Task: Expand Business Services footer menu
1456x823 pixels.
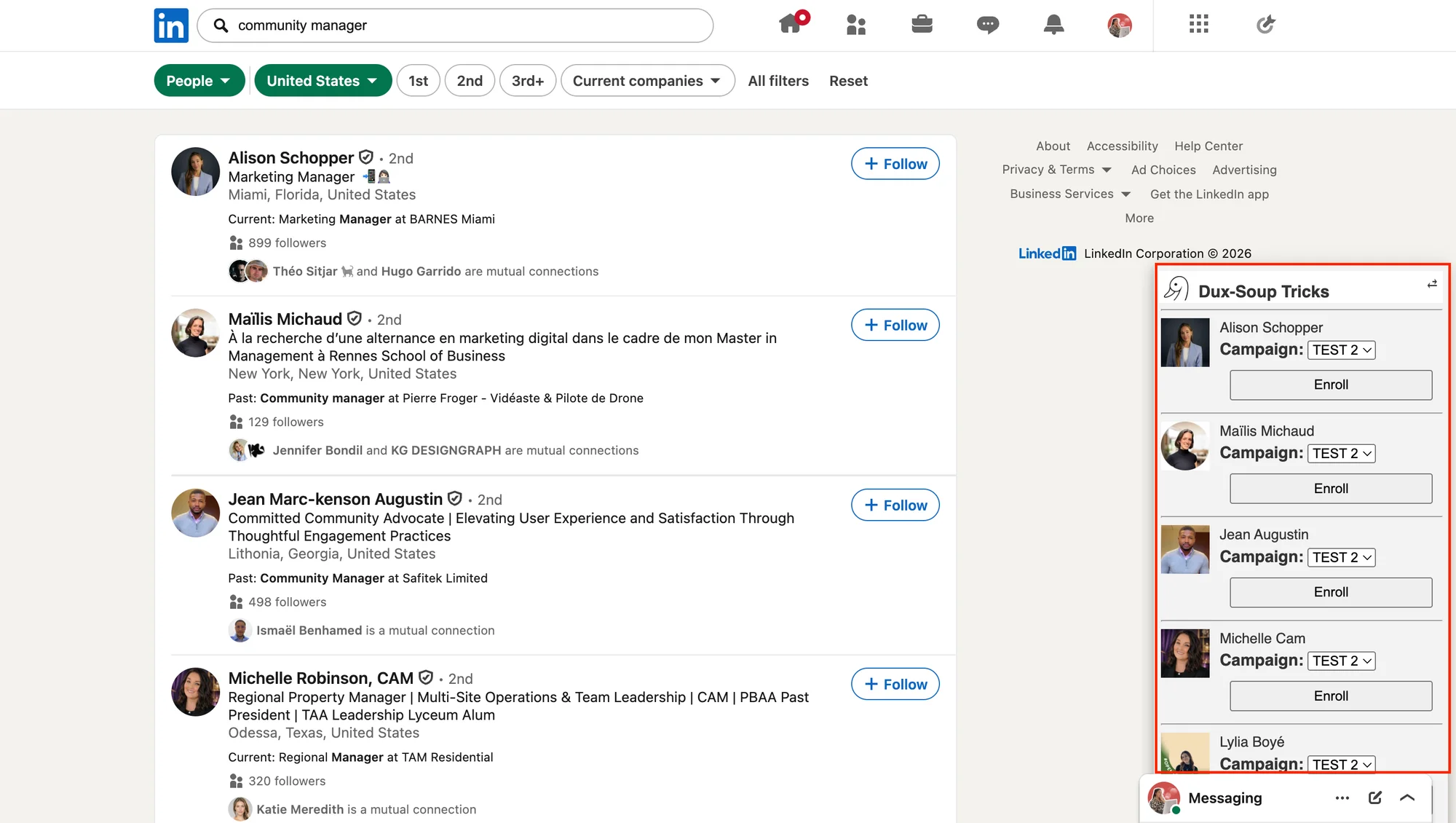Action: [1070, 194]
